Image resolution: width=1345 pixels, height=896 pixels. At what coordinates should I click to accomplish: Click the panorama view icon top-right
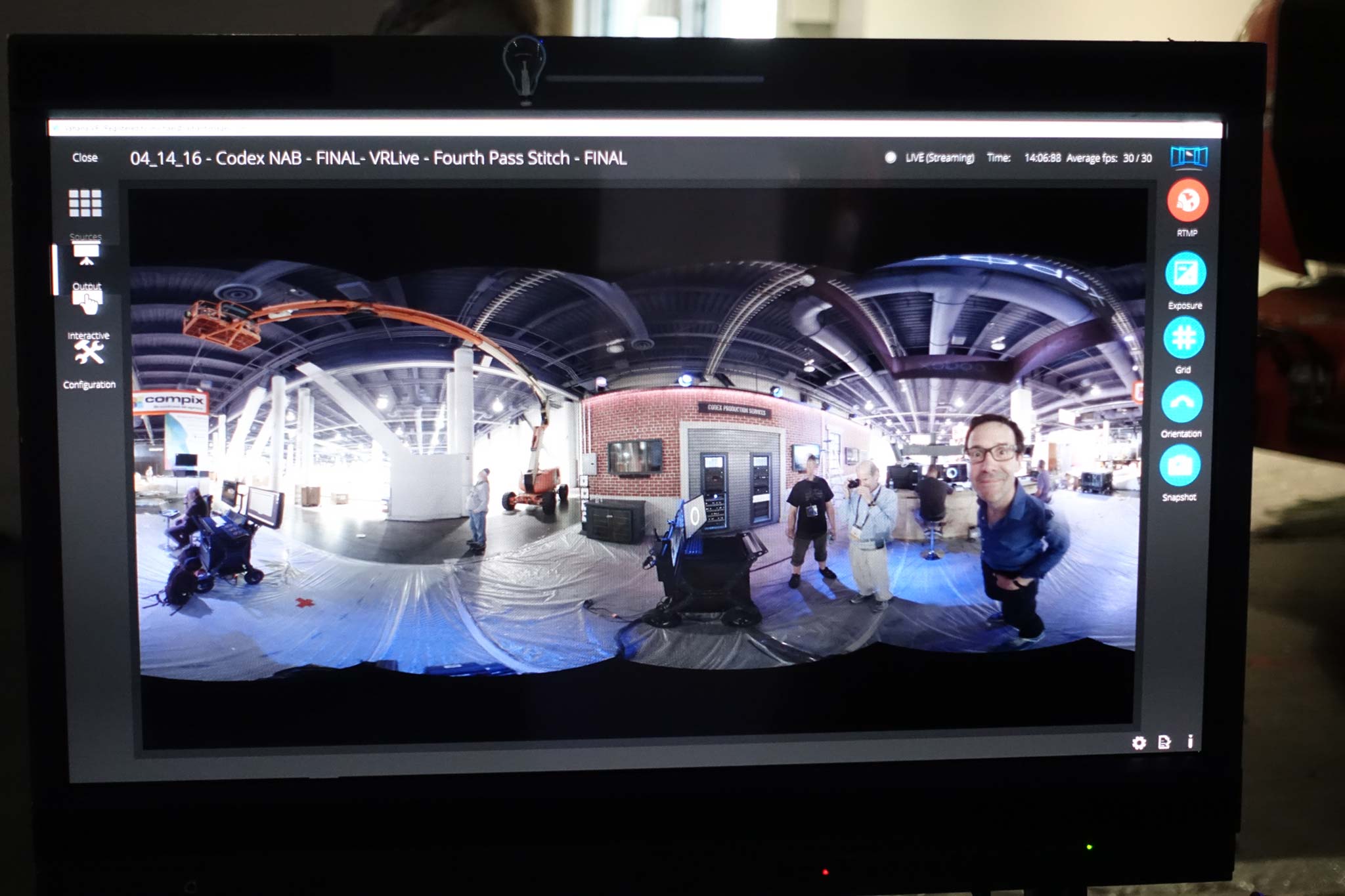point(1189,157)
